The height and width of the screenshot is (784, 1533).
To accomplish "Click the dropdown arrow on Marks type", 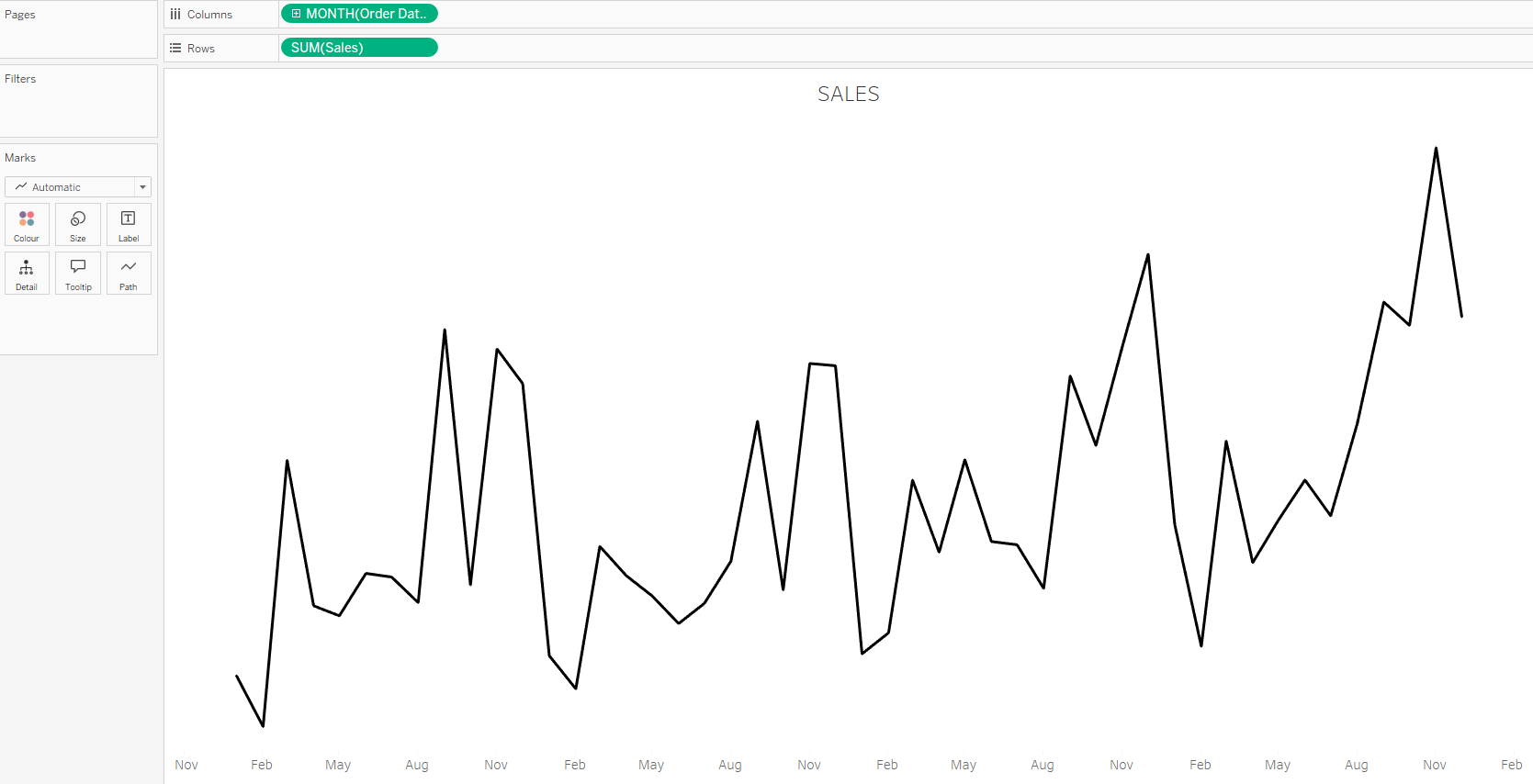I will pyautogui.click(x=142, y=187).
